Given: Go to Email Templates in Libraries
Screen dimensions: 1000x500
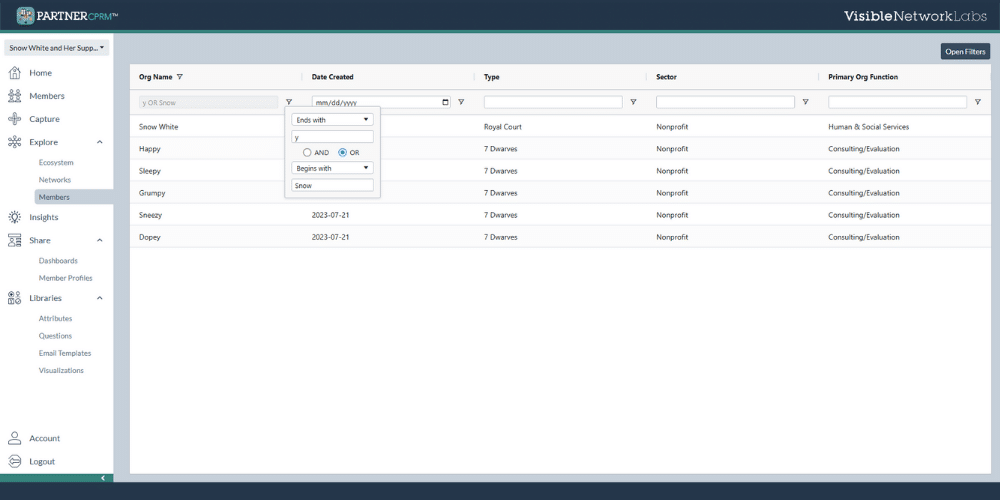Looking at the screenshot, I should pyautogui.click(x=65, y=353).
